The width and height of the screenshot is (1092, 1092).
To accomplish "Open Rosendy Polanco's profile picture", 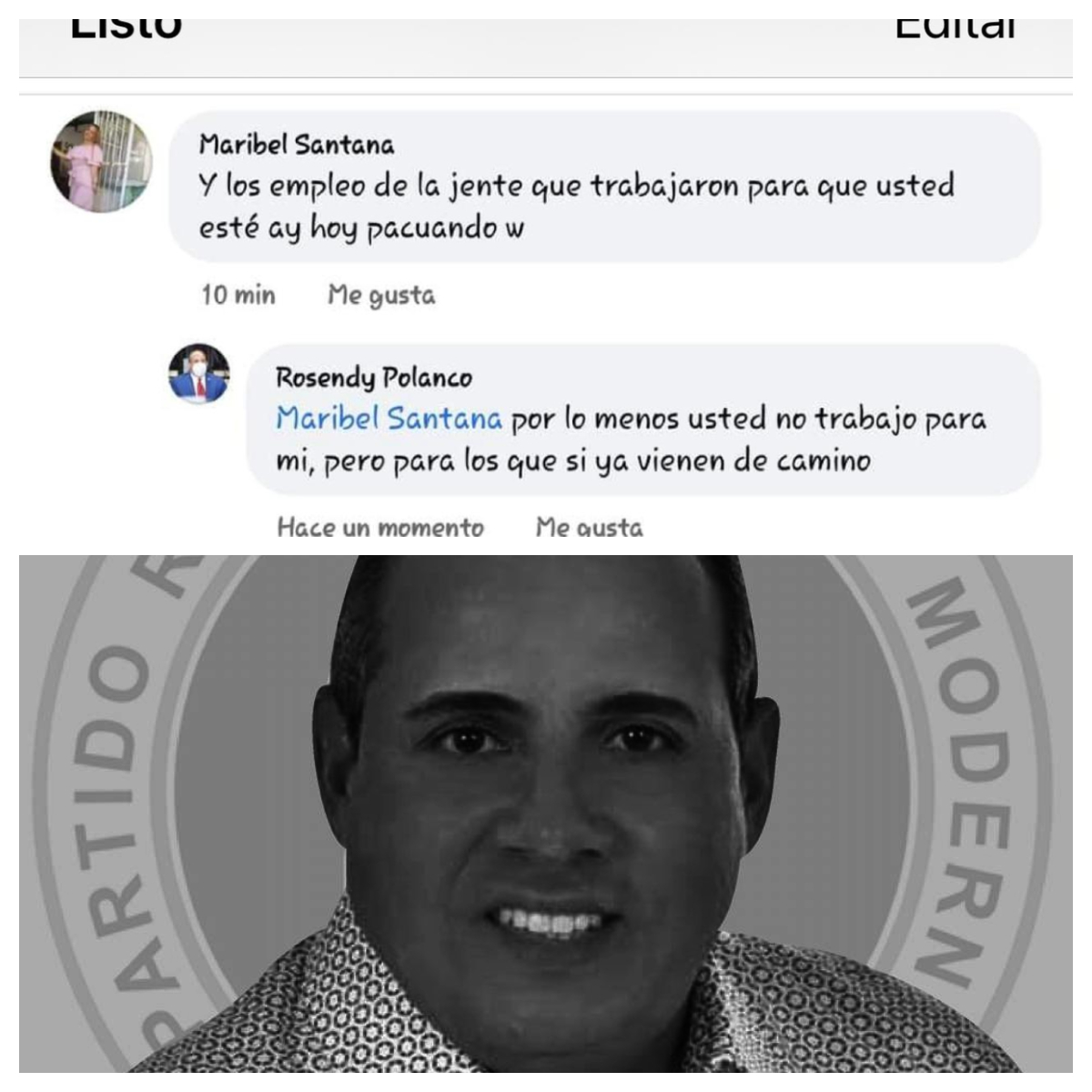I will 199,373.
